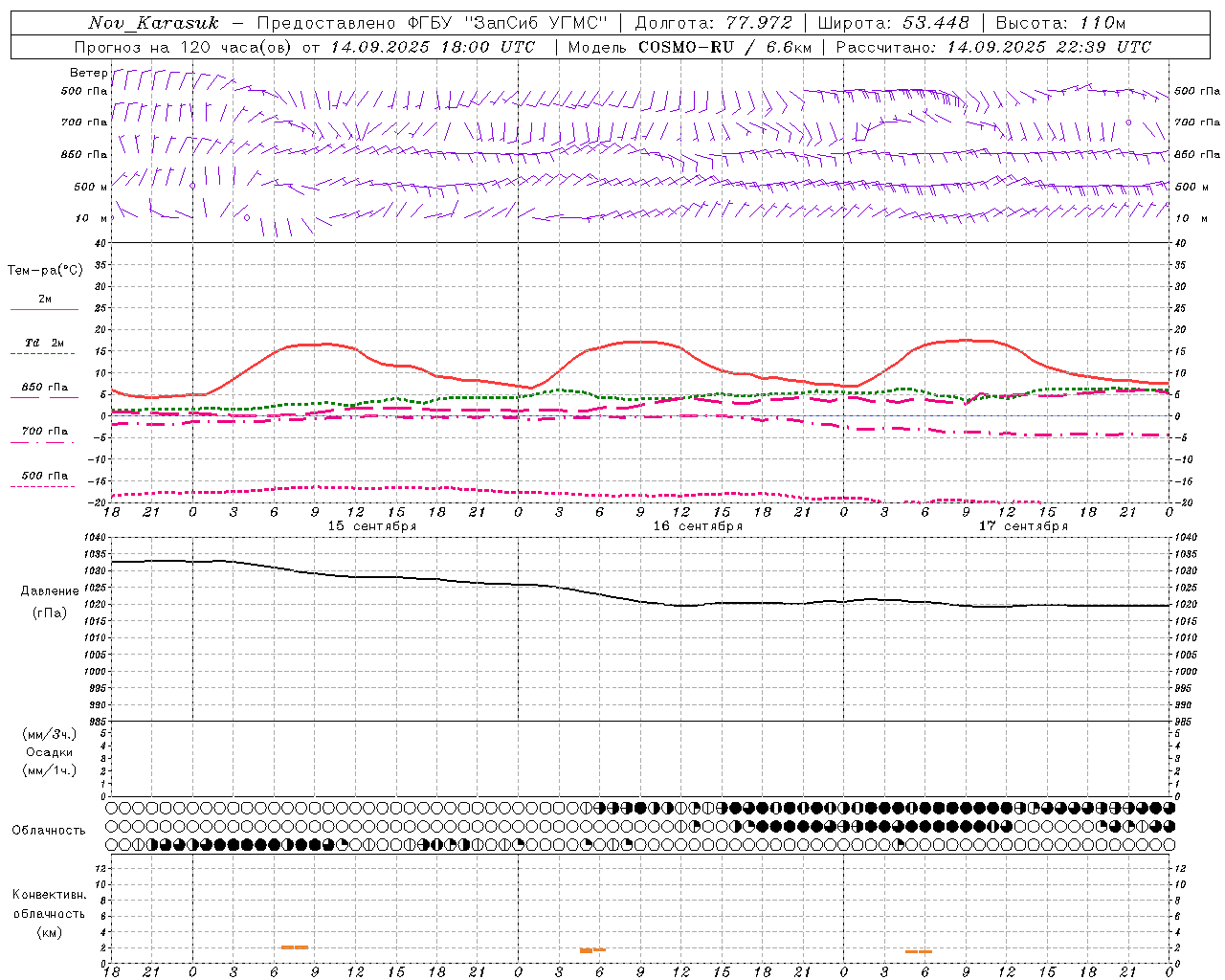
Task: Click the "700 гПа" temperature legend entry
Action: click(45, 432)
